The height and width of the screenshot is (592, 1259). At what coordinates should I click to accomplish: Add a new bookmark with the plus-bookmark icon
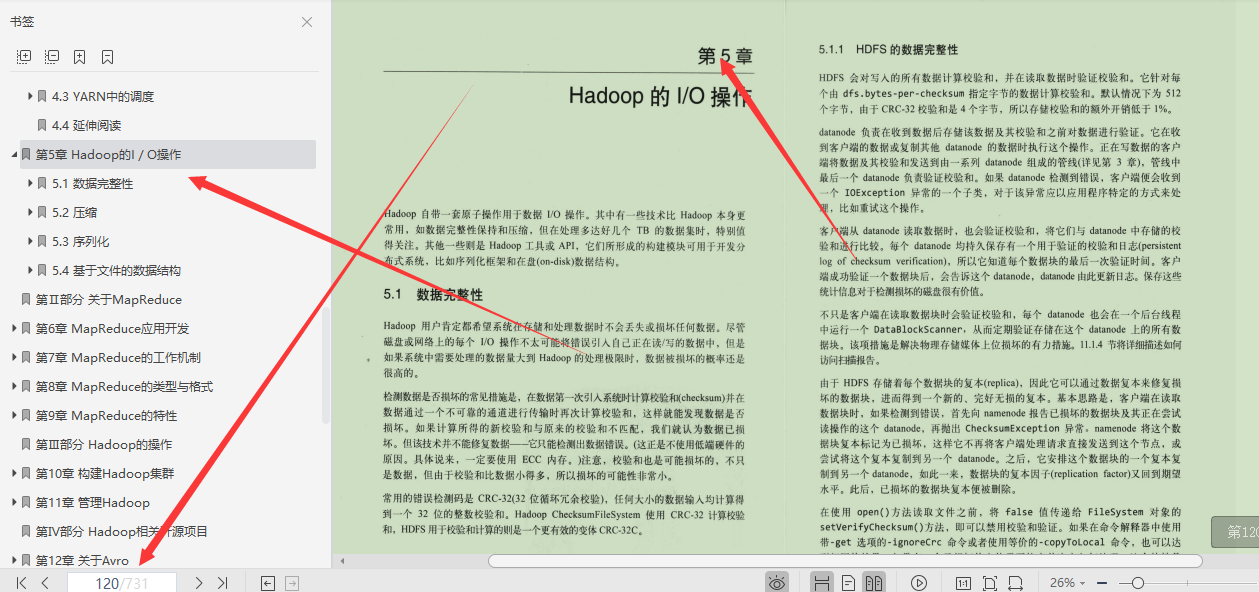coord(78,56)
